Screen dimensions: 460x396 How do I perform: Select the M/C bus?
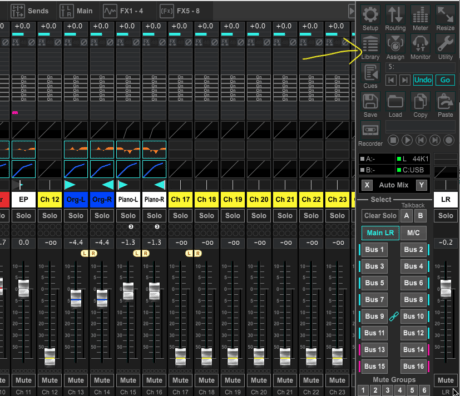(x=413, y=233)
